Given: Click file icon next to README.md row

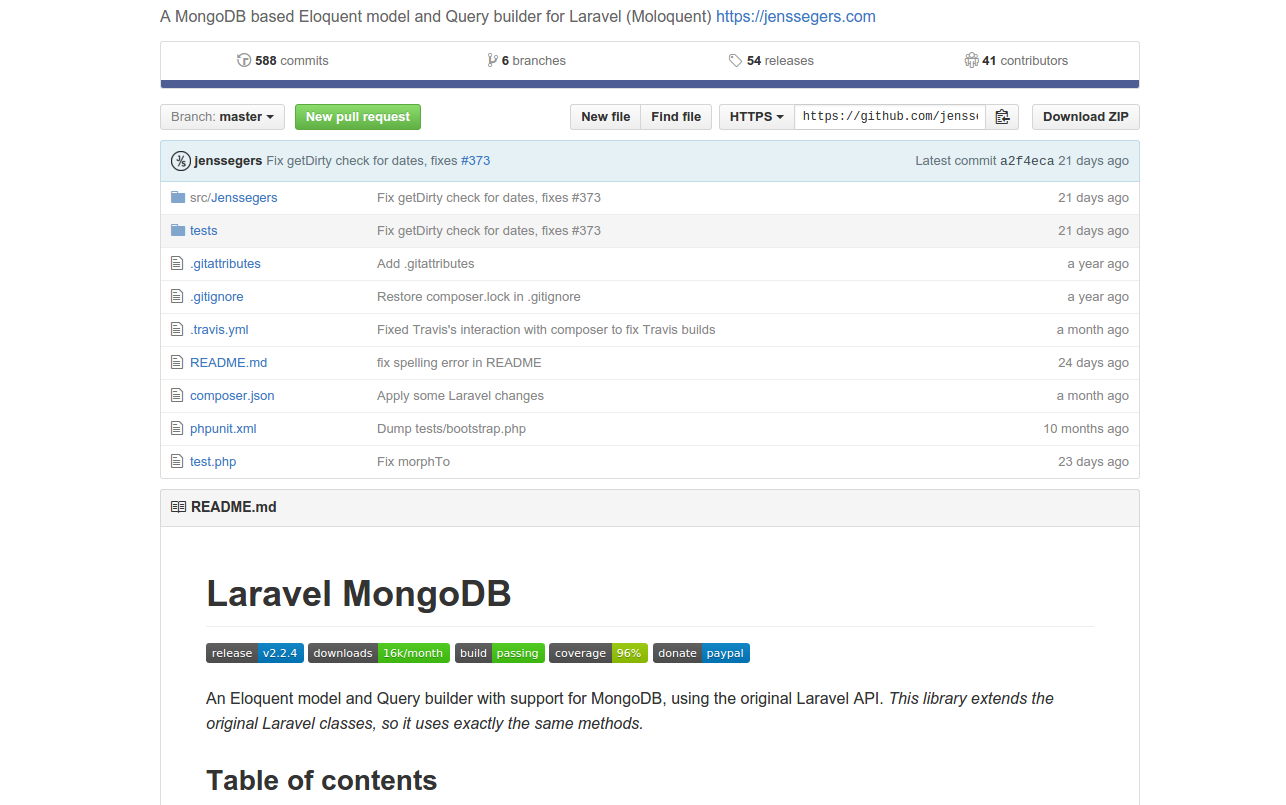Looking at the screenshot, I should (x=178, y=362).
